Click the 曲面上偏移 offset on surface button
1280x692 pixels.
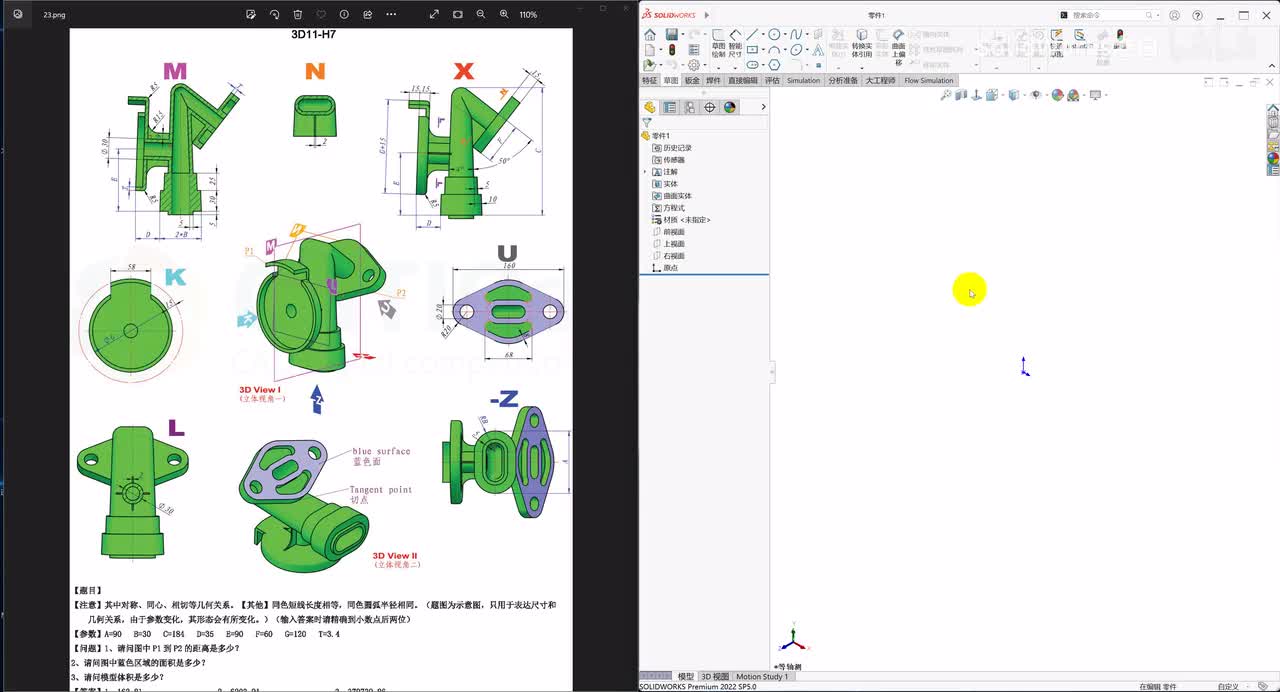click(x=898, y=47)
